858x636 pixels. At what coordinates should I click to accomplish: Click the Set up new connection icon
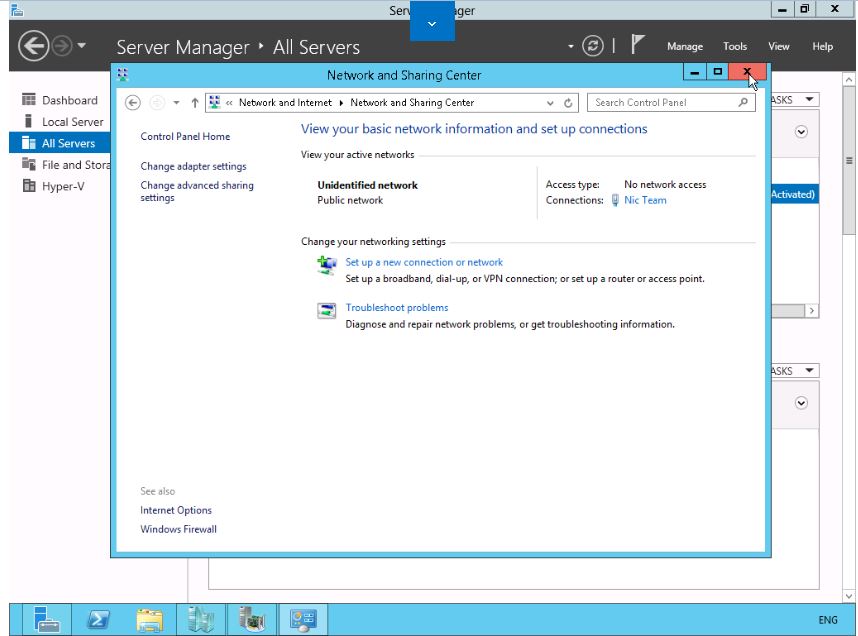(x=327, y=266)
